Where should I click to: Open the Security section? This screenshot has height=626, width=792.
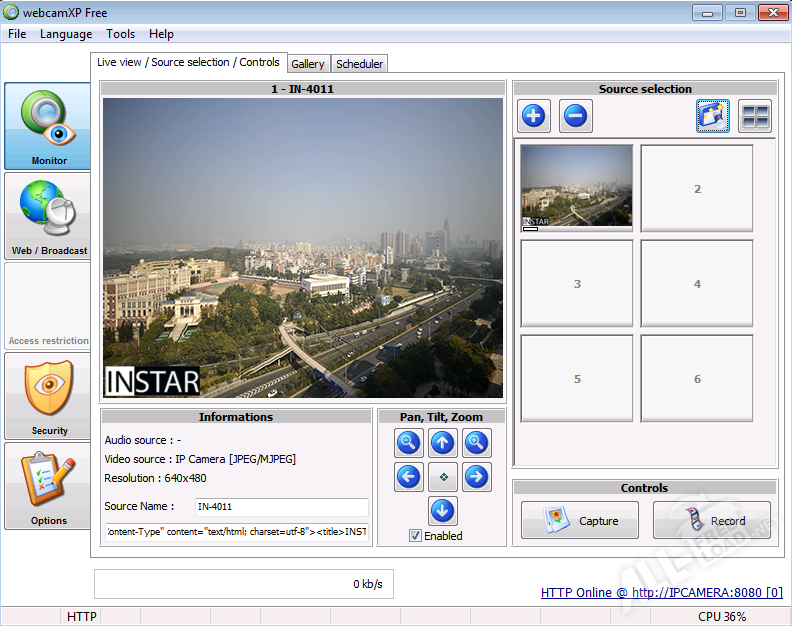tap(48, 396)
